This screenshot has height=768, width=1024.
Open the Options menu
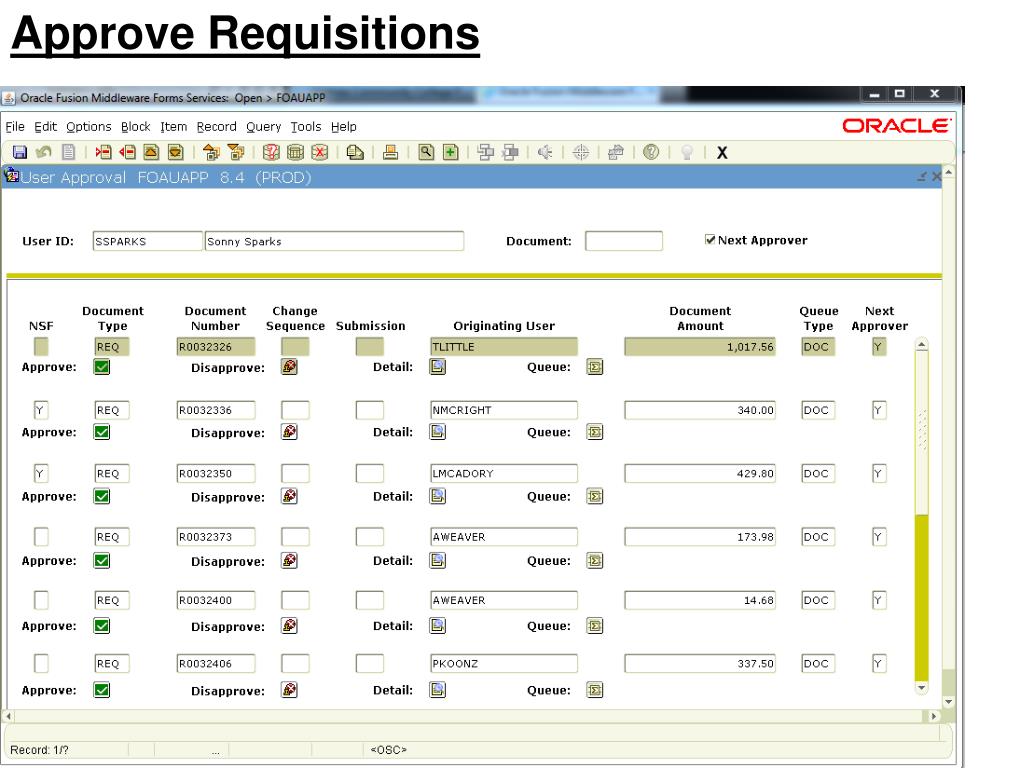pyautogui.click(x=89, y=127)
